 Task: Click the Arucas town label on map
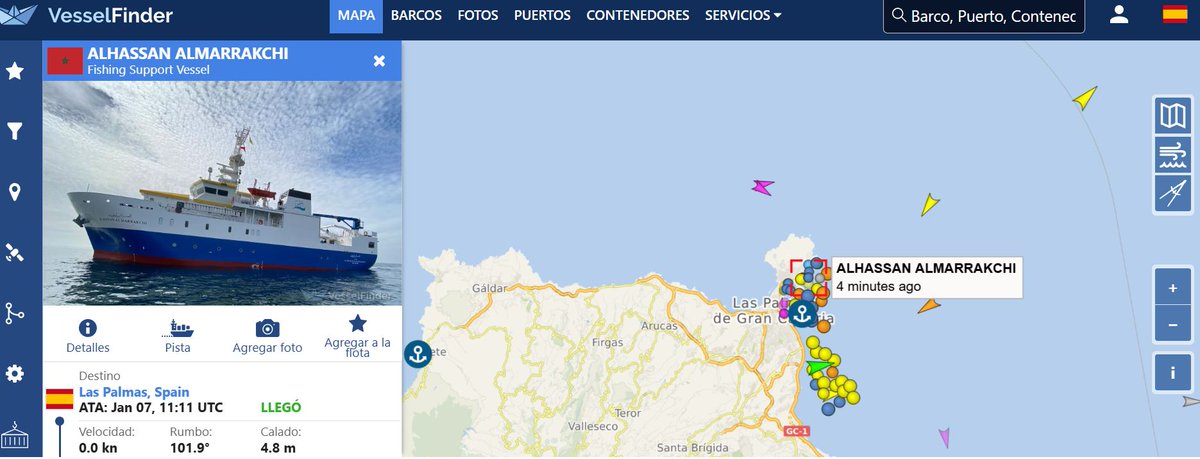pyautogui.click(x=660, y=326)
